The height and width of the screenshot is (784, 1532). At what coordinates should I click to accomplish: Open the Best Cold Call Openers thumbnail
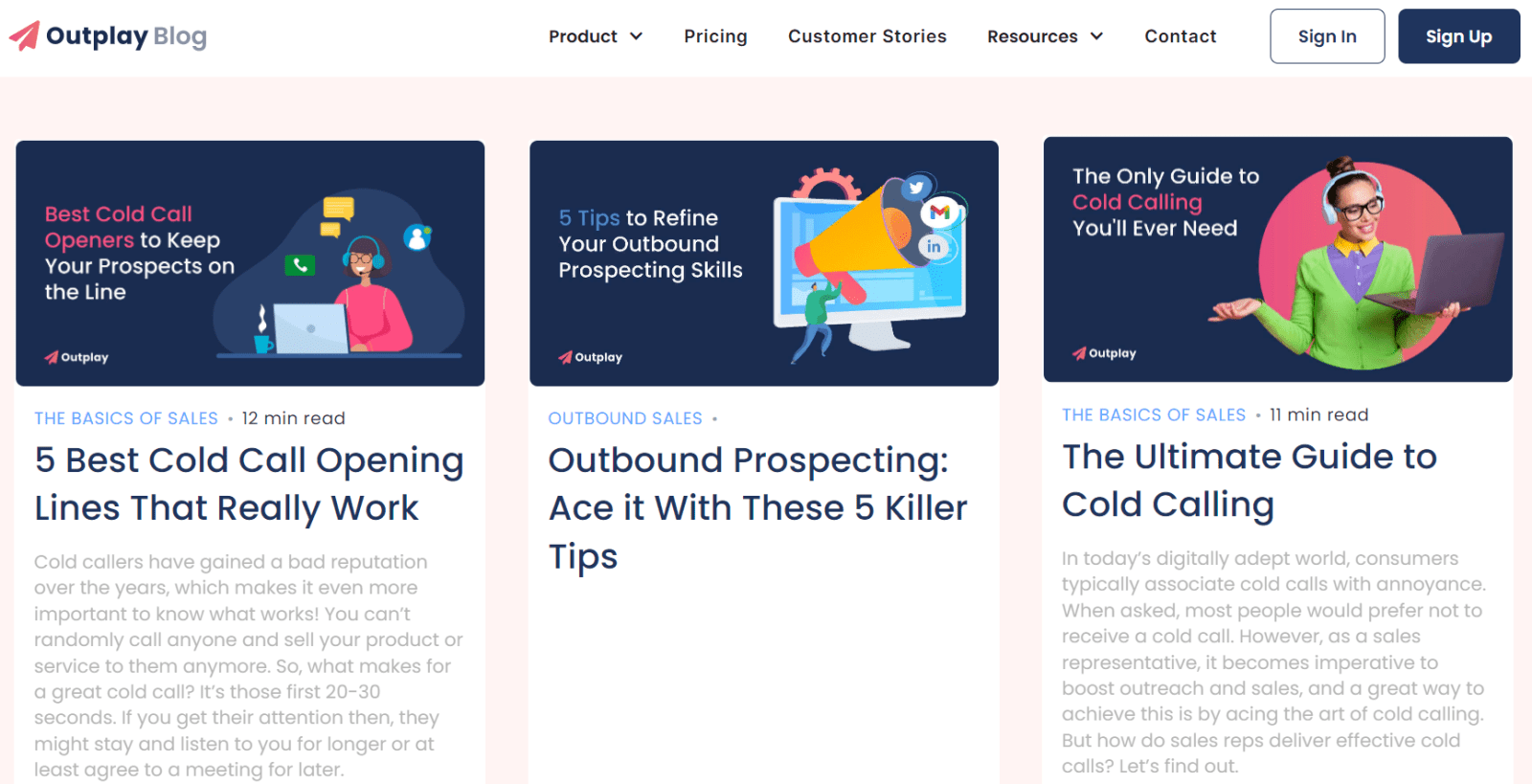(250, 263)
